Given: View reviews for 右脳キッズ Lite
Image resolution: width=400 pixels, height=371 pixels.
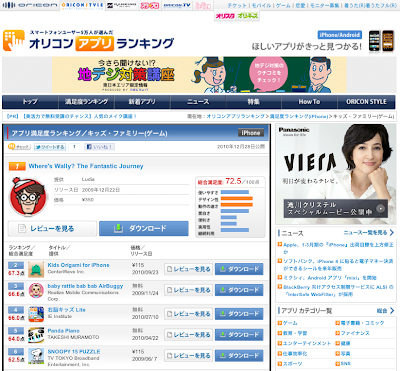Looking at the screenshot, I should tap(189, 314).
